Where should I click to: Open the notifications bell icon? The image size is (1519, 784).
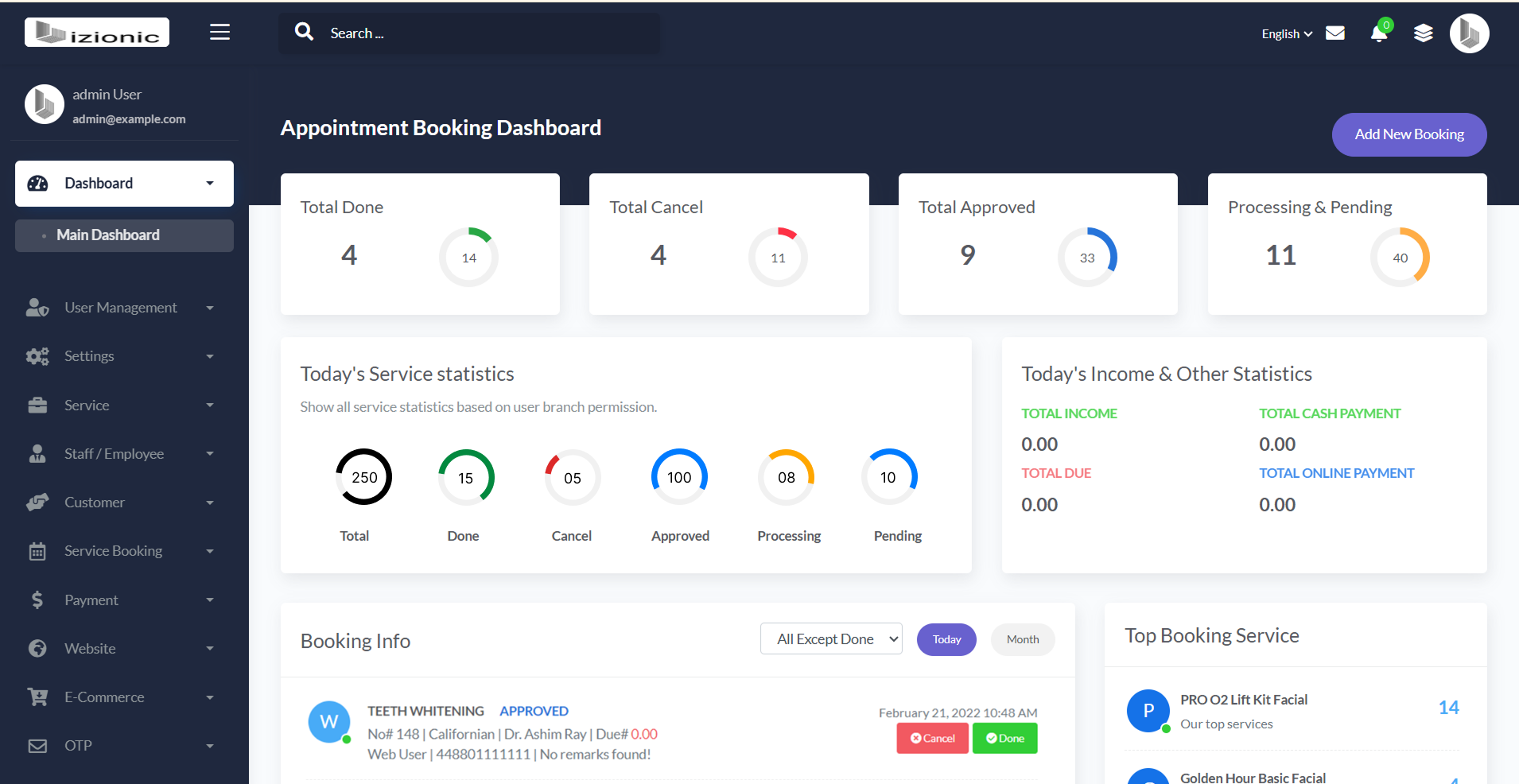click(1379, 35)
